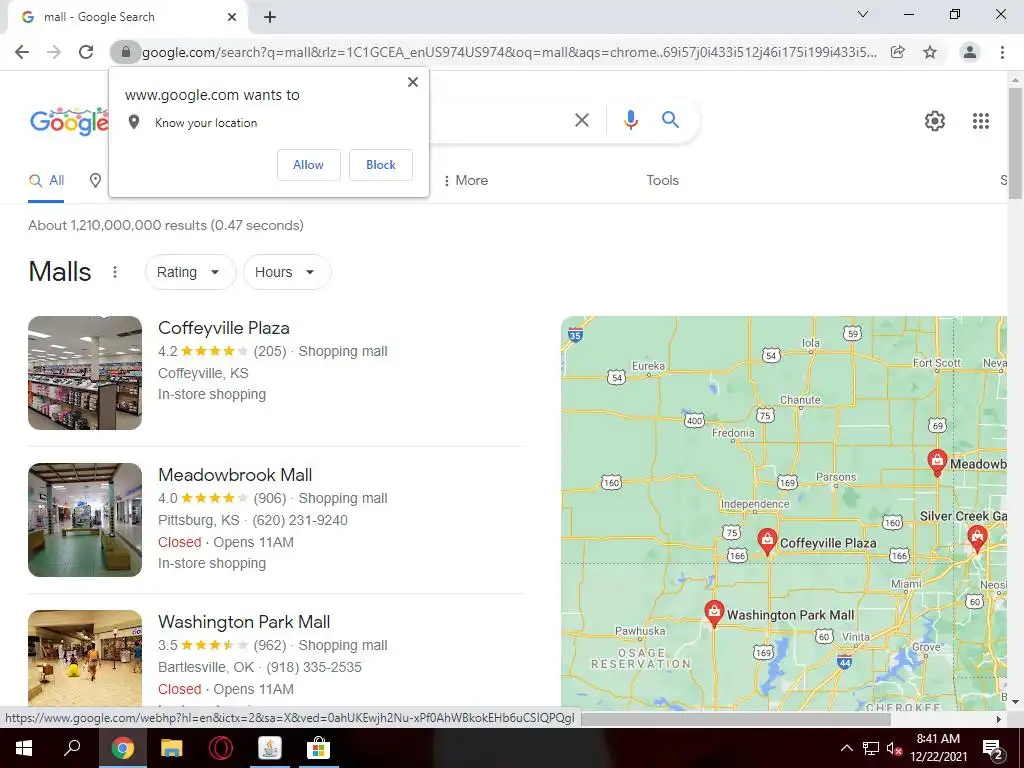Click the padlock site info icon
Viewport: 1024px width, 768px height.
pos(126,52)
